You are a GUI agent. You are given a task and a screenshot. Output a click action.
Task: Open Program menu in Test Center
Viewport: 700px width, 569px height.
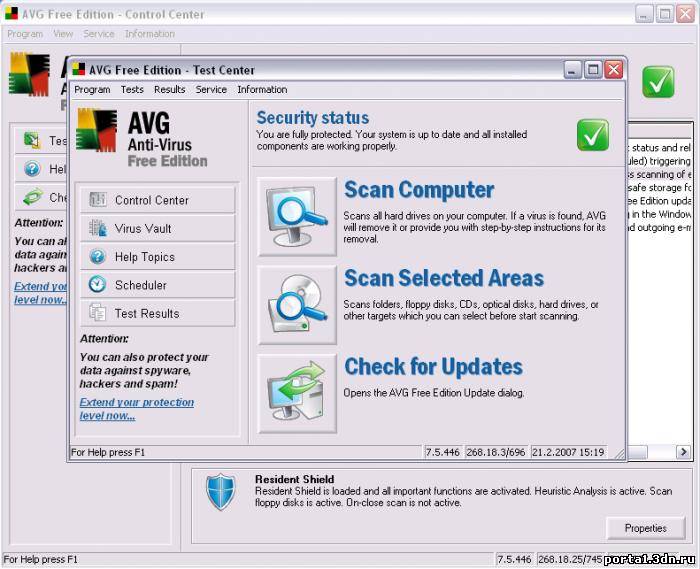tap(92, 89)
